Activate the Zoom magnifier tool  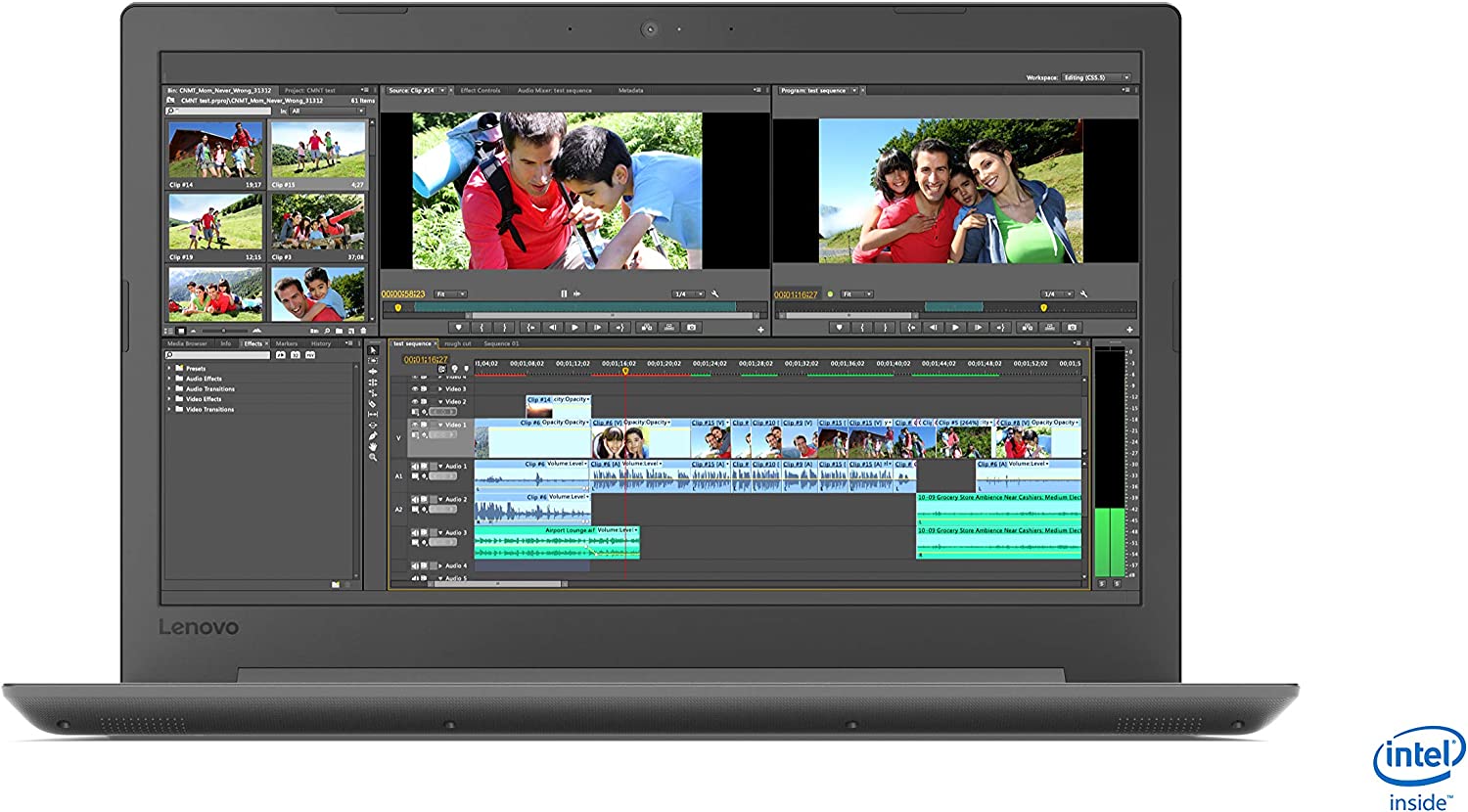click(372, 457)
